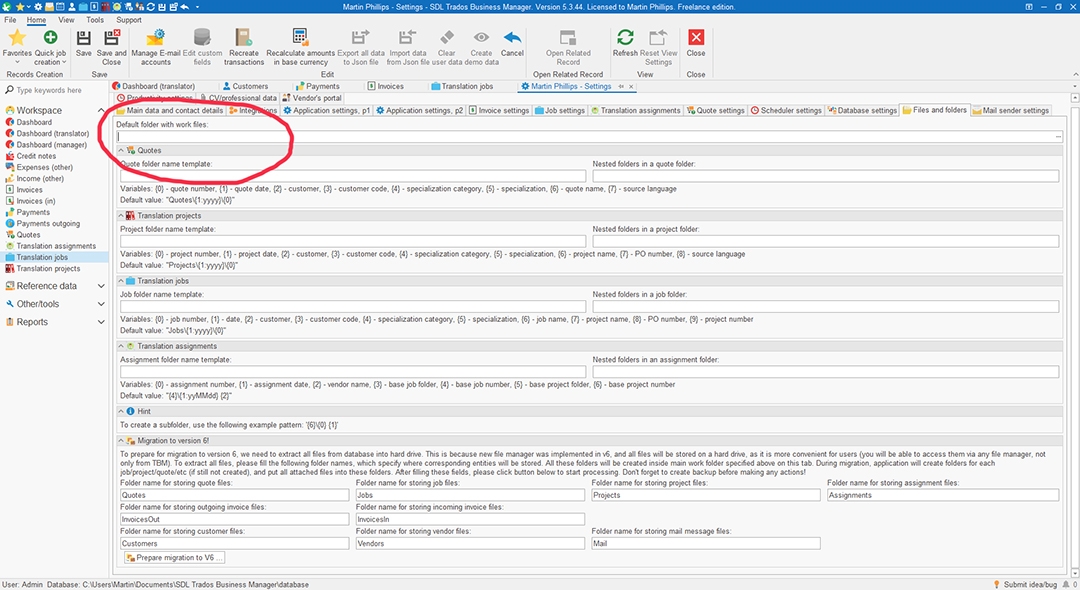1080x590 pixels.
Task: Open Application settings, p1 tab
Action: pos(326,110)
